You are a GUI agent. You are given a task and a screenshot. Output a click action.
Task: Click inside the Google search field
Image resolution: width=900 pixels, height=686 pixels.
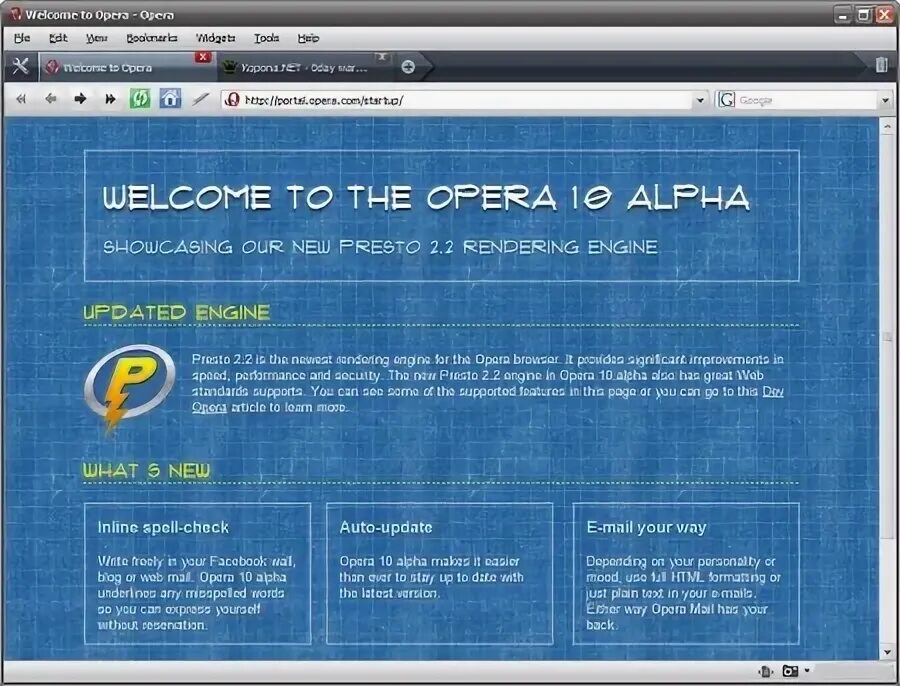coord(790,99)
